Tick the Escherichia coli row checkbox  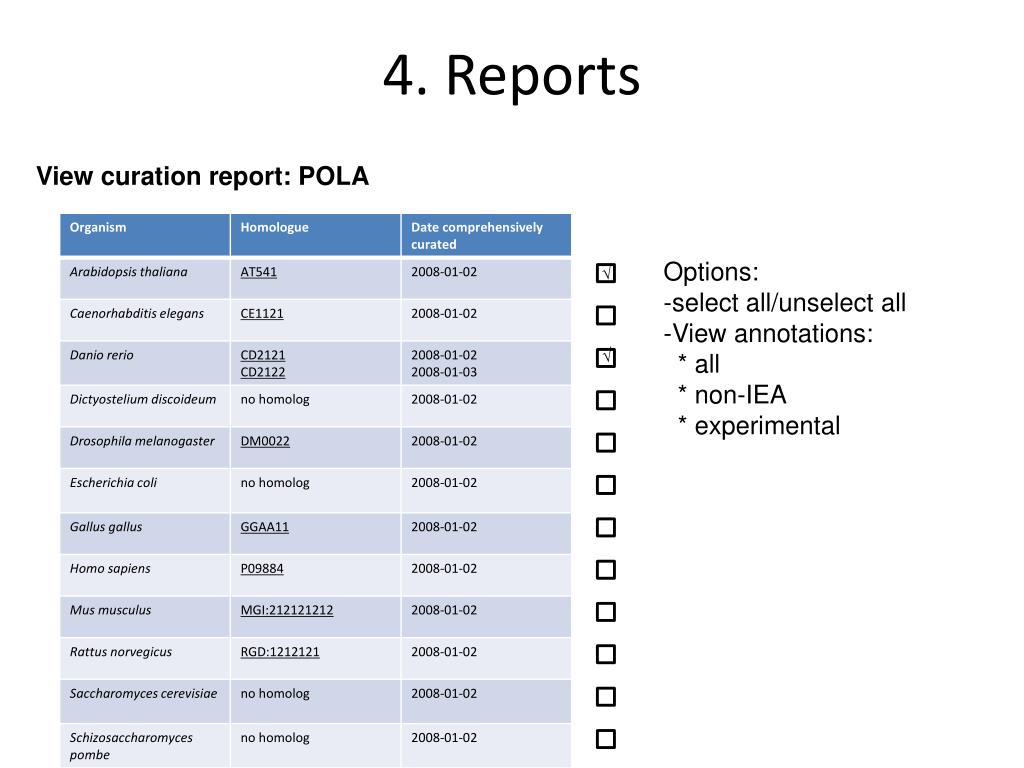[605, 485]
